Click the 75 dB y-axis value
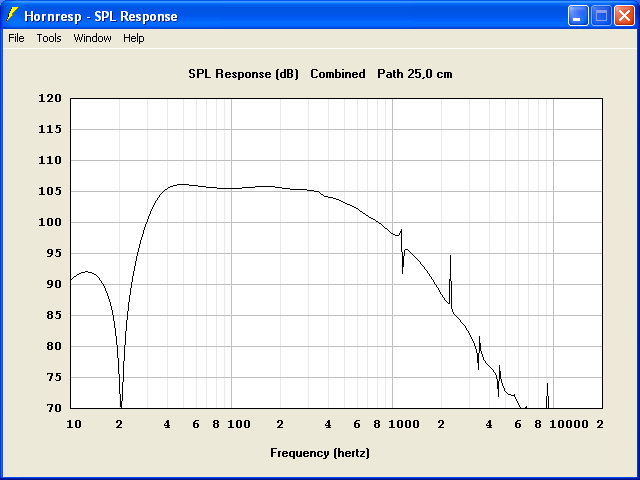 point(54,378)
